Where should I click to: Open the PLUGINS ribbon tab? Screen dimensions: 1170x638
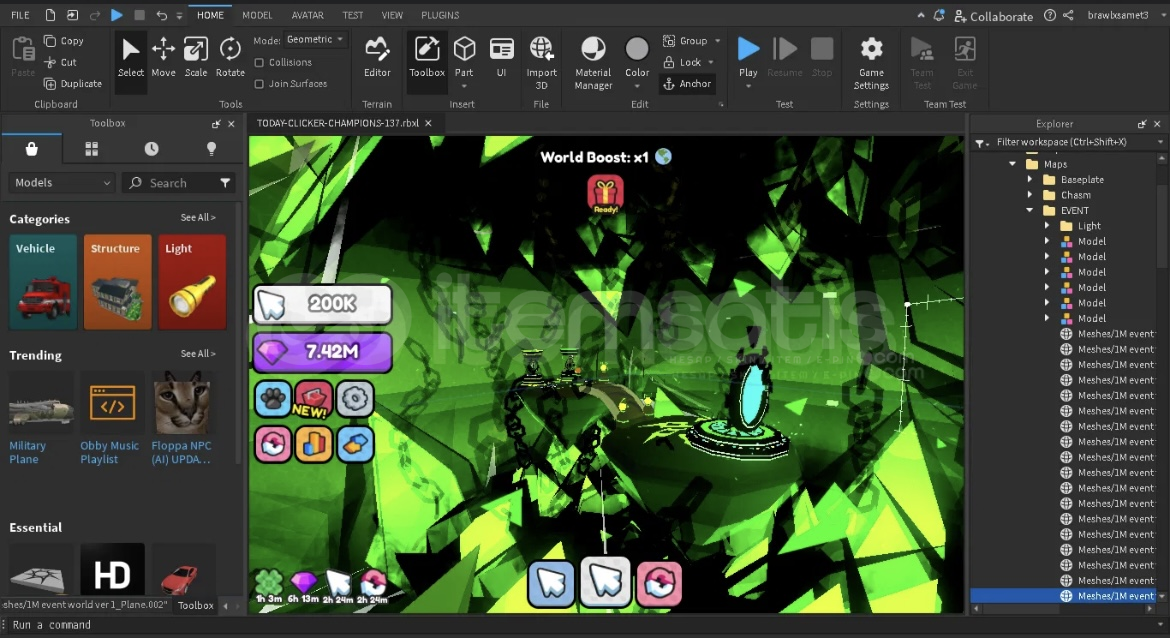(x=440, y=15)
